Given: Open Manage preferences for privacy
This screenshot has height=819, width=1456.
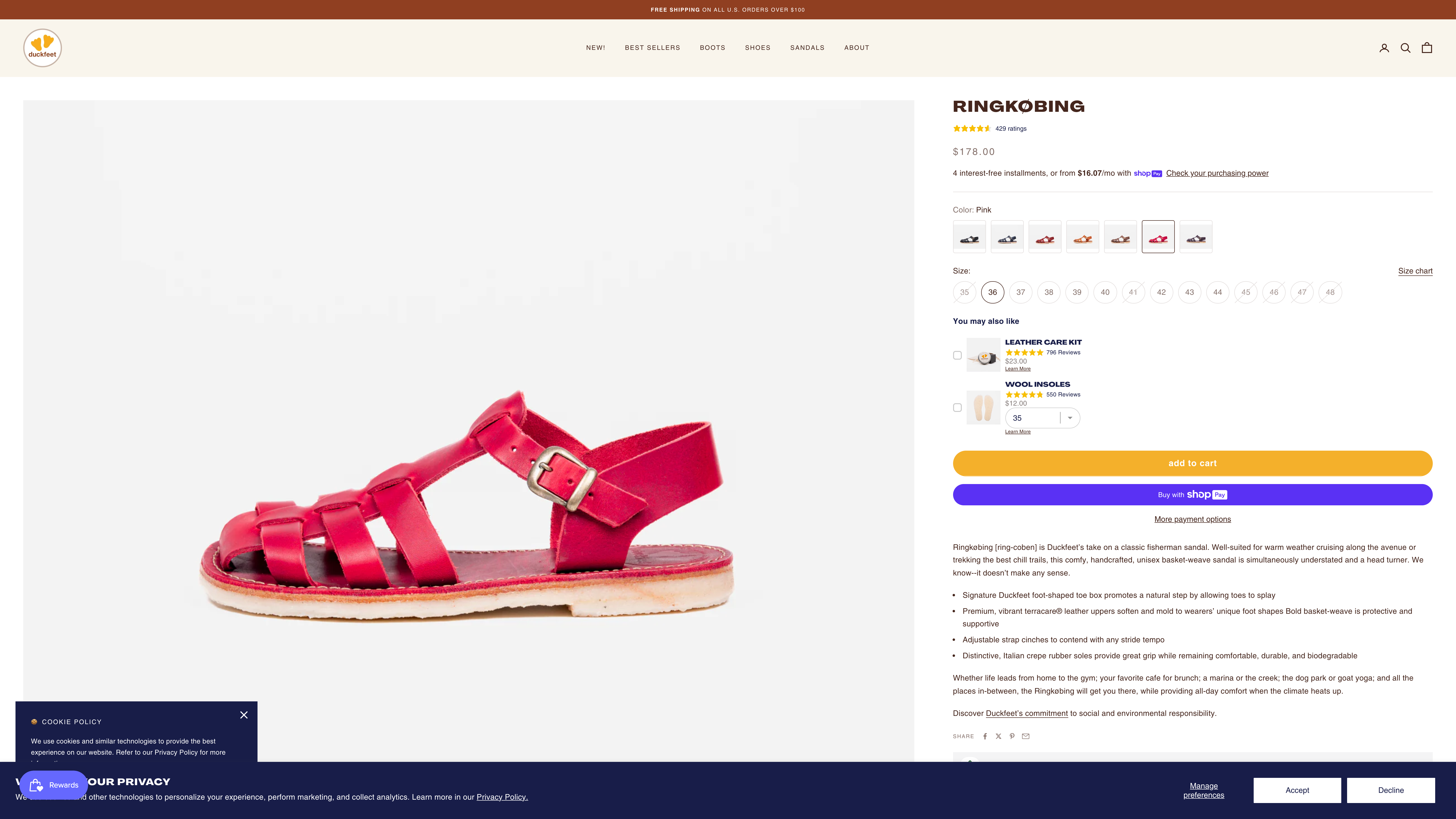Looking at the screenshot, I should [x=1204, y=790].
